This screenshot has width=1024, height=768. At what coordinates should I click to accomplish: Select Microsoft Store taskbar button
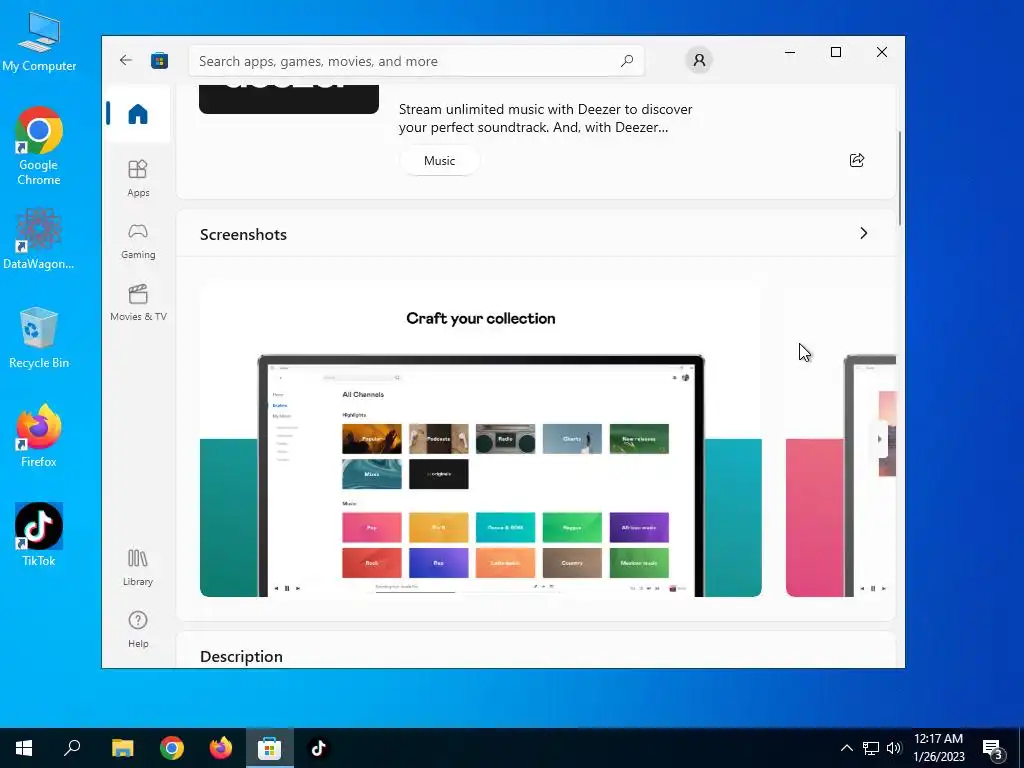click(270, 748)
